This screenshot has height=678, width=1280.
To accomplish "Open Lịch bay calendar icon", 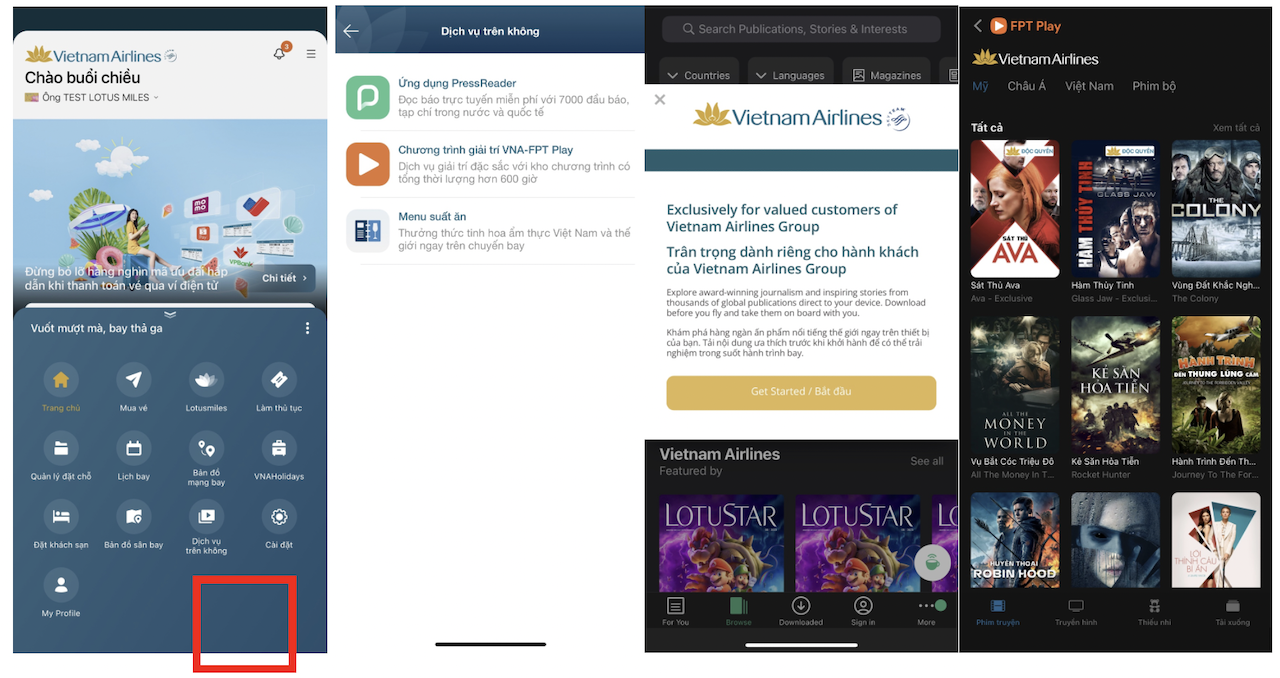I will click(x=134, y=448).
